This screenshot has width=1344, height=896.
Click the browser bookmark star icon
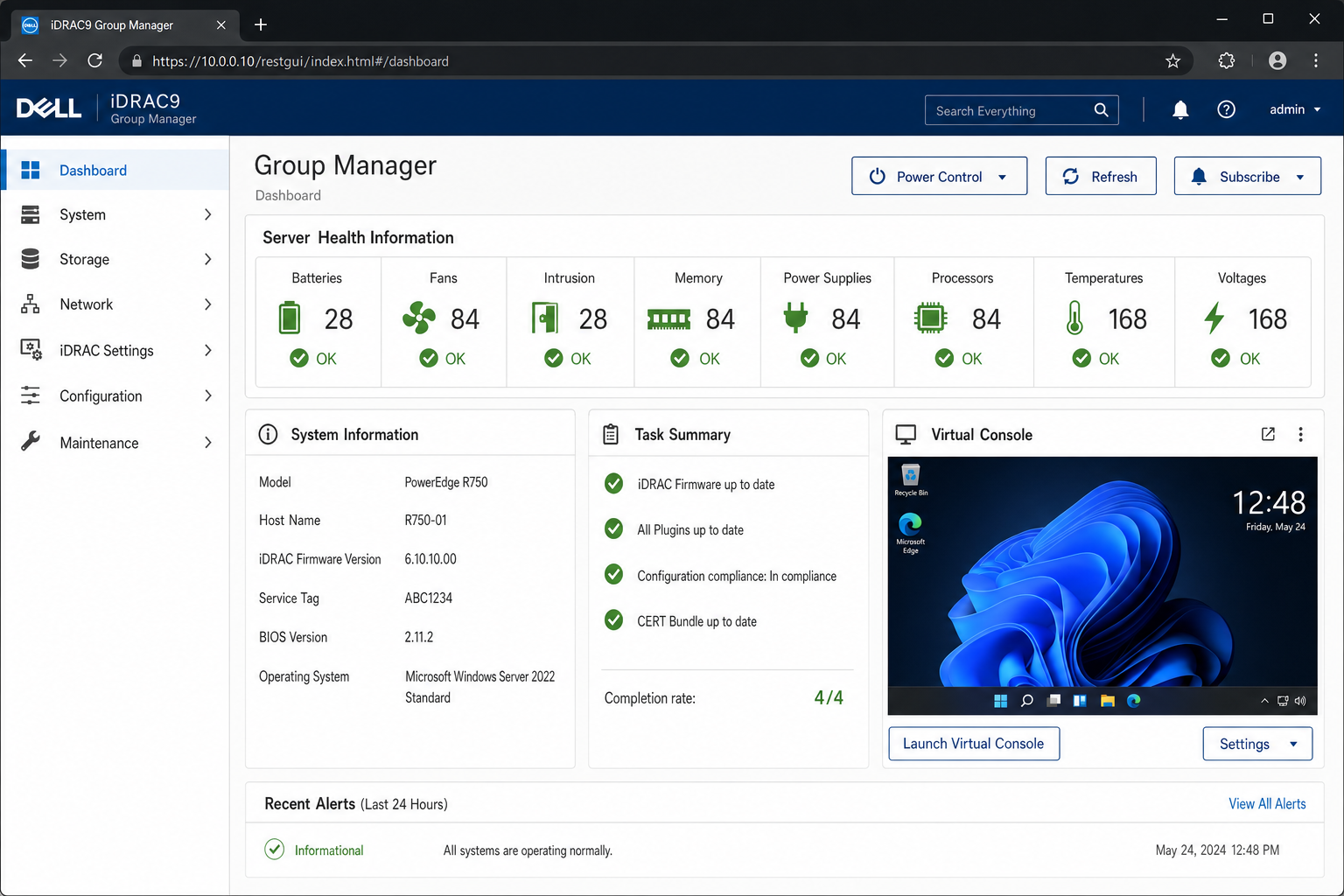pos(1173,60)
